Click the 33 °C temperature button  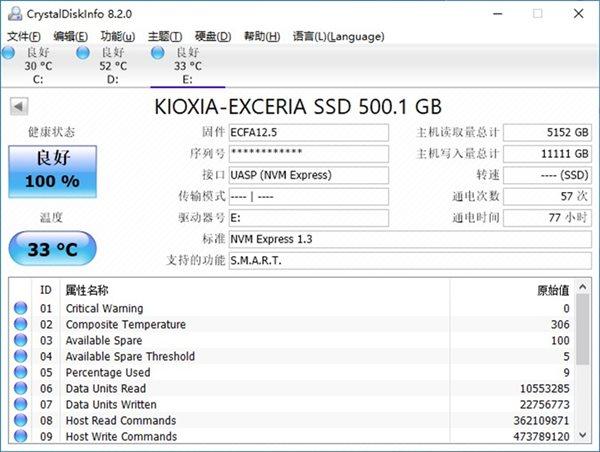(x=52, y=249)
